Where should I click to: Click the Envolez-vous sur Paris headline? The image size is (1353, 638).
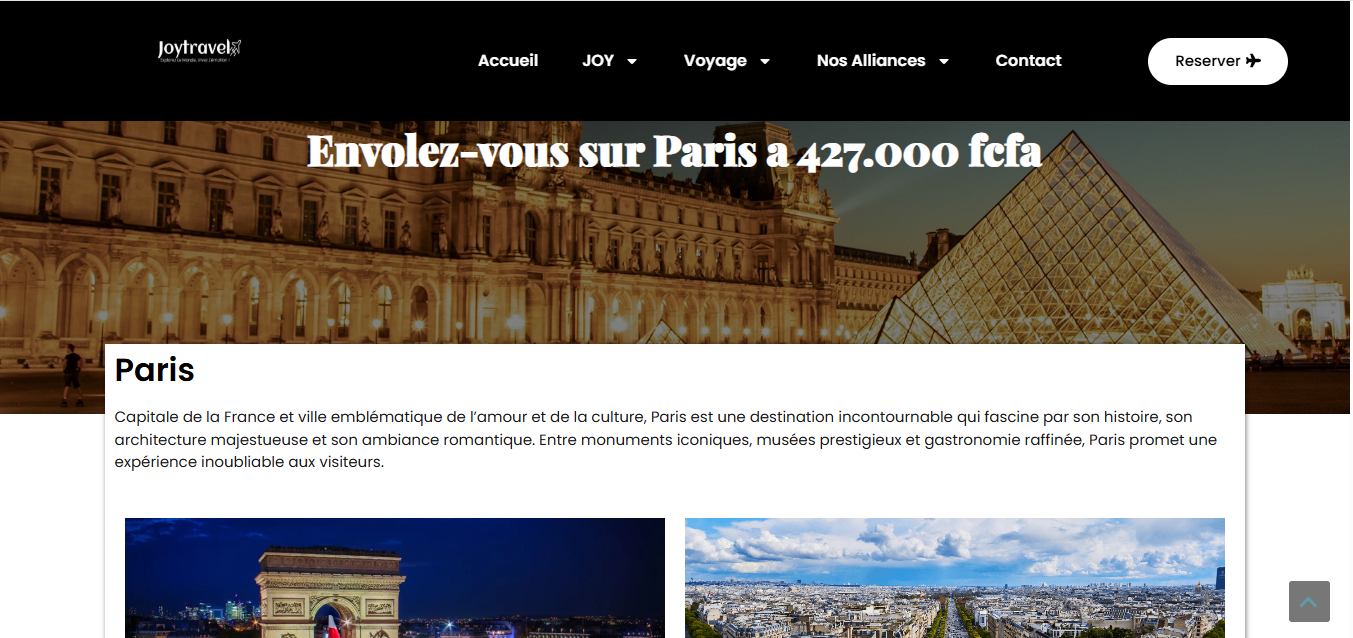pyautogui.click(x=674, y=152)
